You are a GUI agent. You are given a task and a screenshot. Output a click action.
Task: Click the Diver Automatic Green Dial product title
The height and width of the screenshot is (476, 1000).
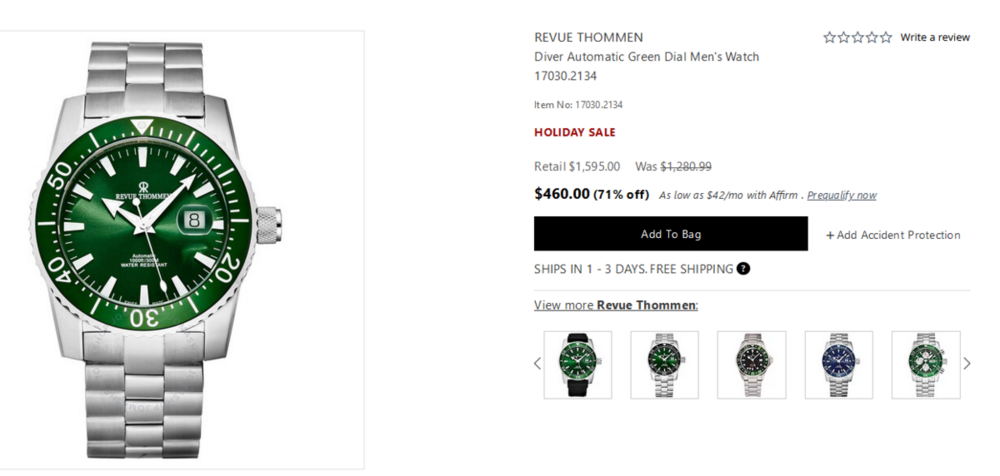(646, 57)
